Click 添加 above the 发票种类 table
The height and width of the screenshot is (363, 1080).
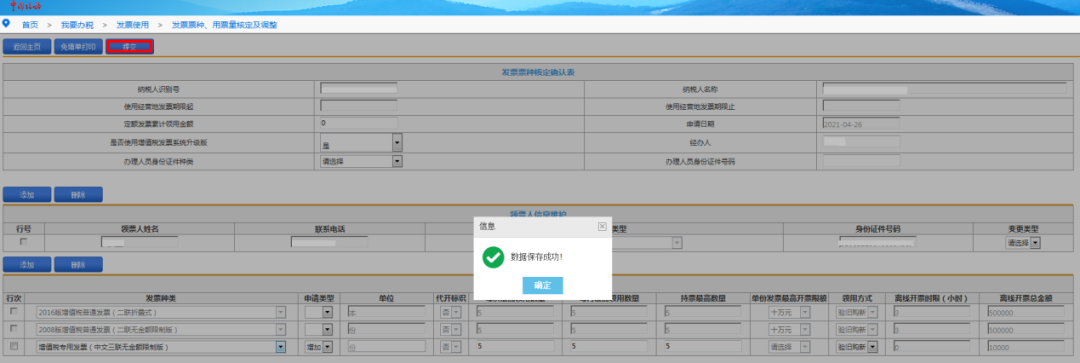click(x=27, y=265)
